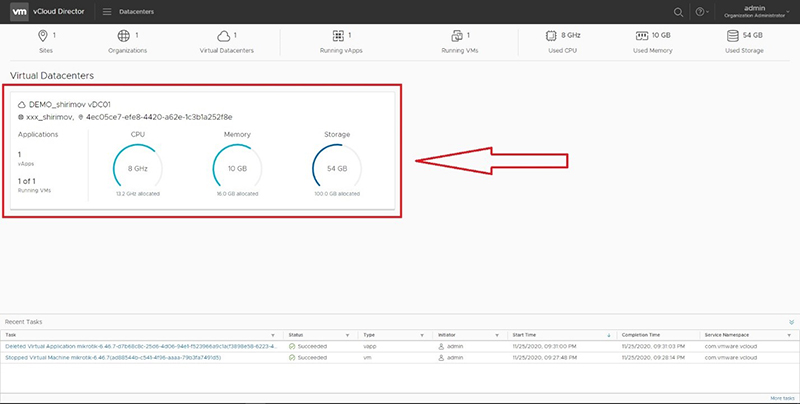Click the vCloud Director title
This screenshot has width=800, height=404.
point(59,12)
